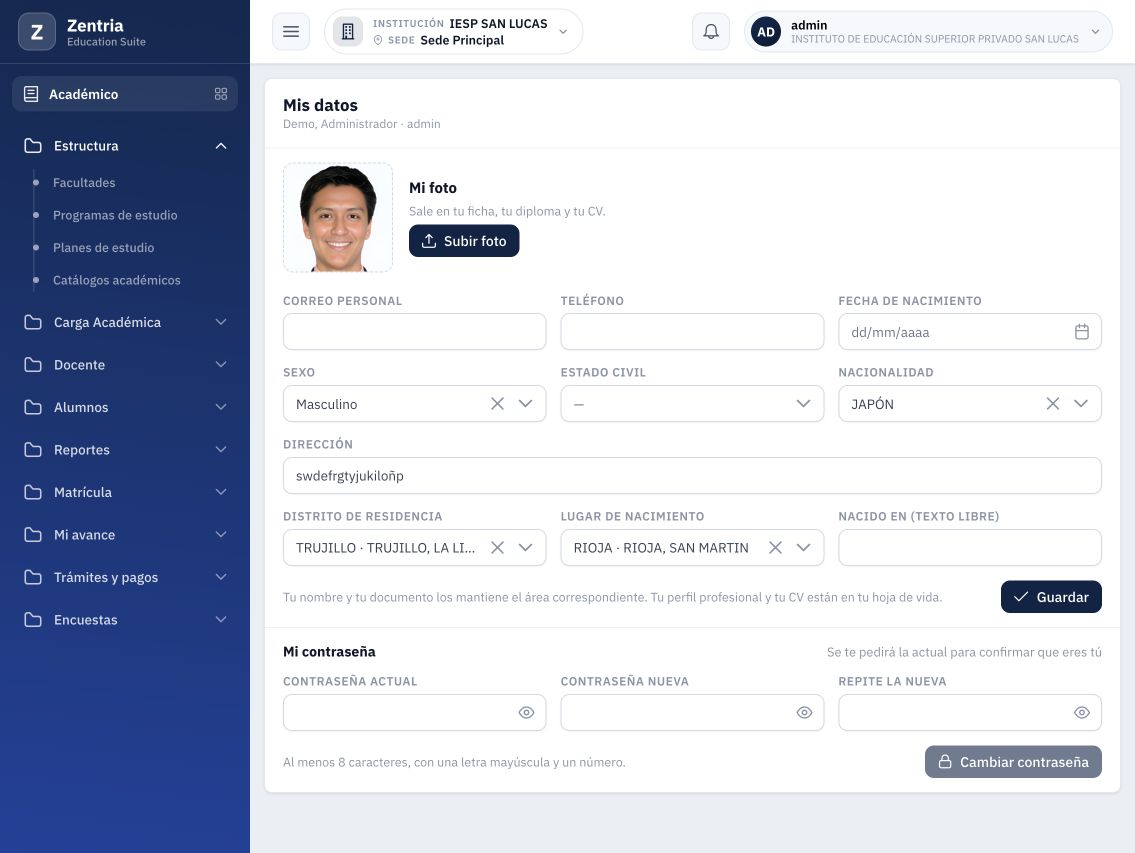Viewport: 1135px width, 853px height.
Task: Clear the Sexo selection
Action: pyautogui.click(x=497, y=403)
